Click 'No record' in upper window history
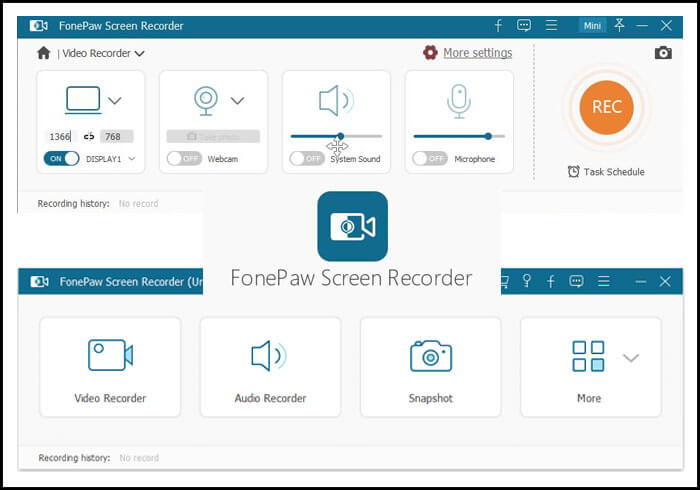 pyautogui.click(x=138, y=203)
